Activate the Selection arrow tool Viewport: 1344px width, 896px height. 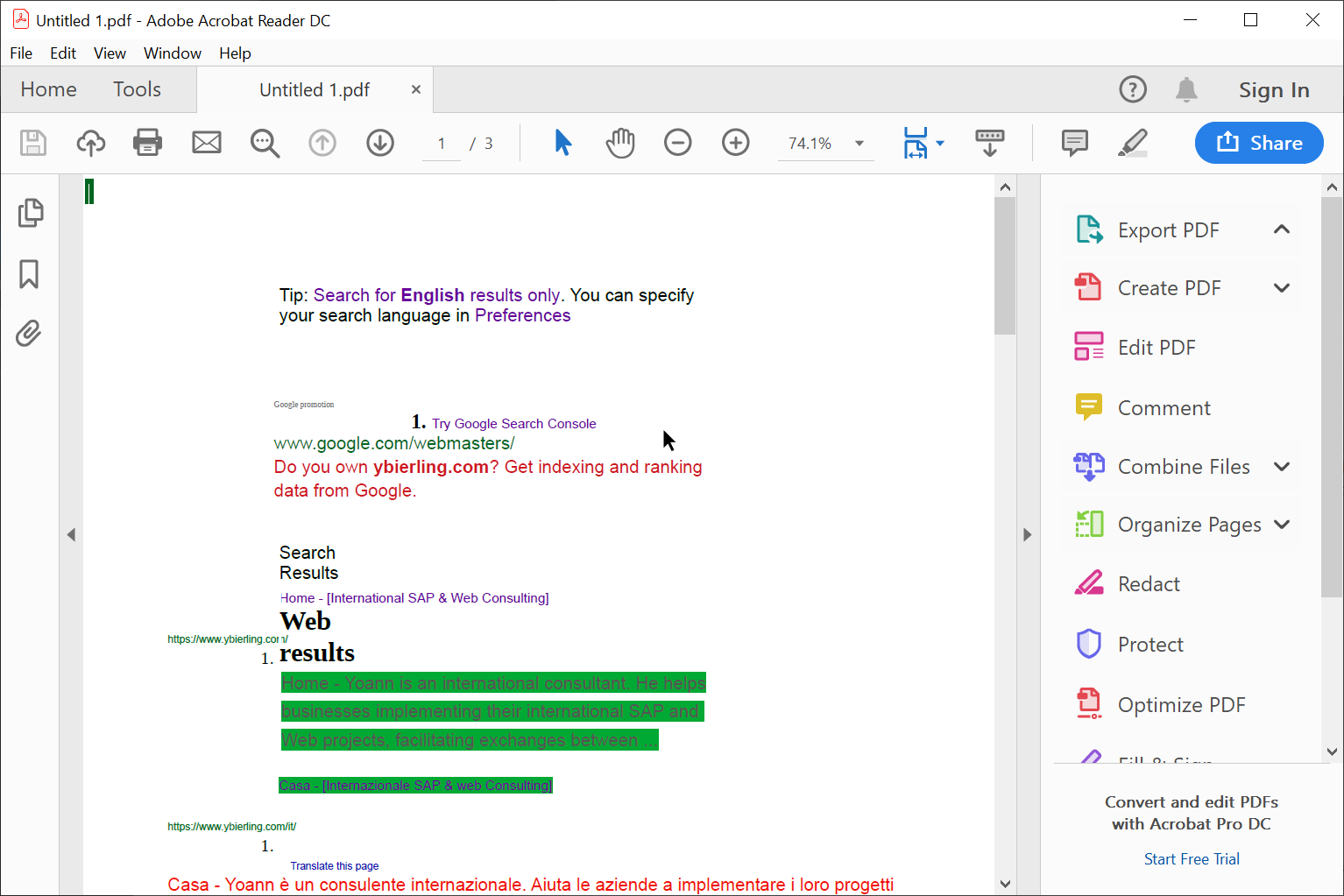coord(563,142)
